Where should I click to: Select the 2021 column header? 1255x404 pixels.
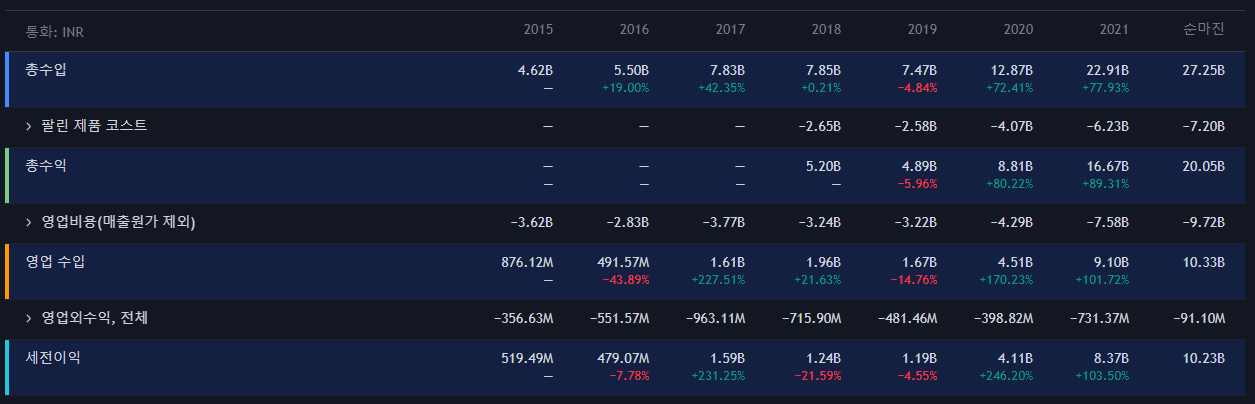[1114, 30]
